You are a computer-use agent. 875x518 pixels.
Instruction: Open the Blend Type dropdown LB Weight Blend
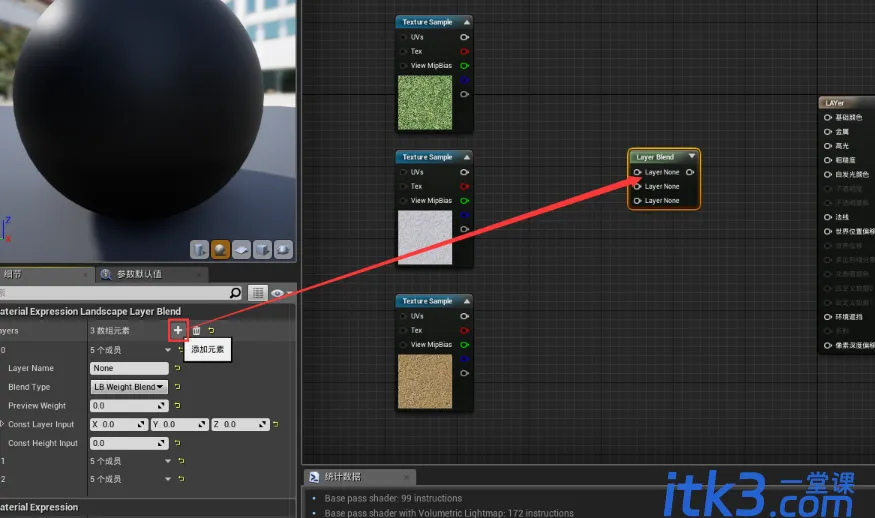click(129, 387)
